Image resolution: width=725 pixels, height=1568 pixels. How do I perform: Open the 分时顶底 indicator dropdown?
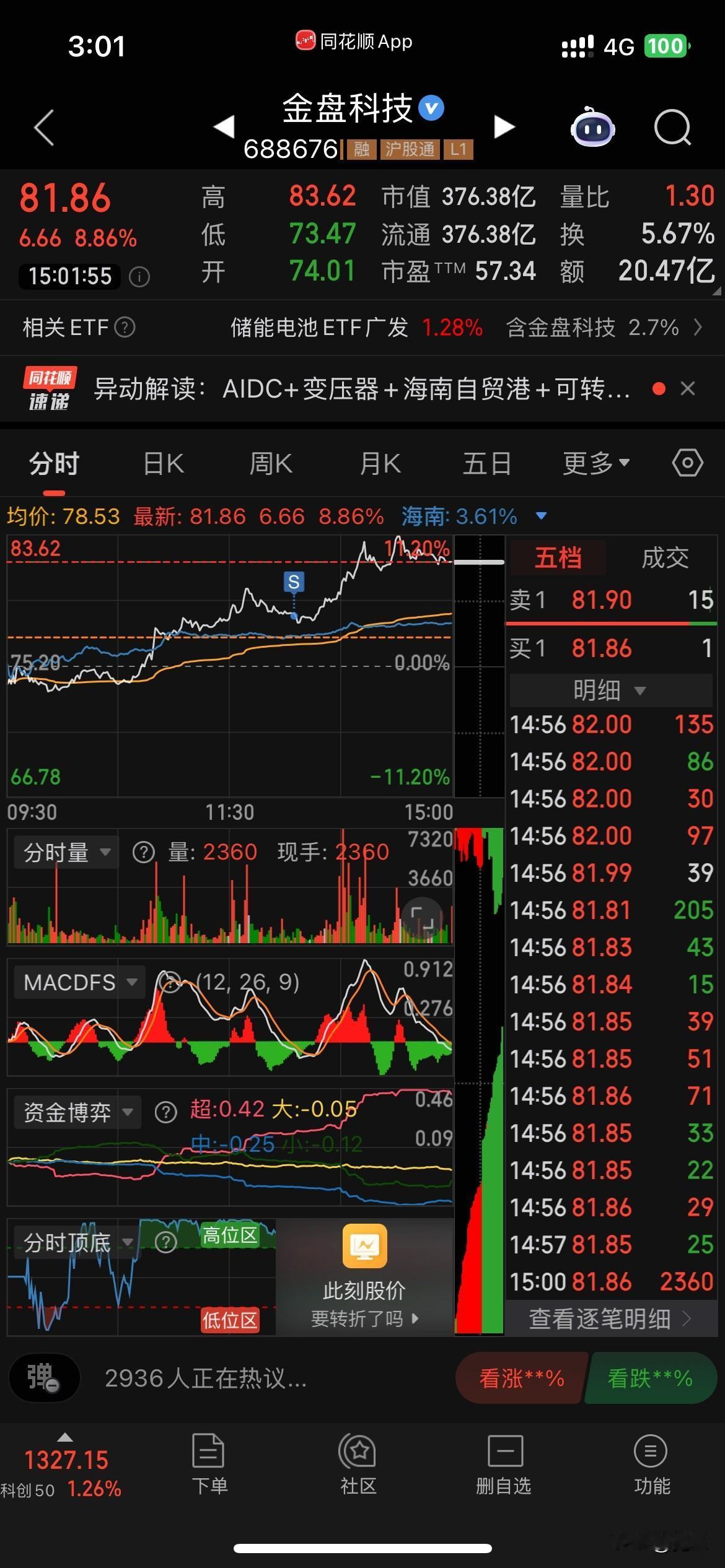click(x=78, y=1242)
